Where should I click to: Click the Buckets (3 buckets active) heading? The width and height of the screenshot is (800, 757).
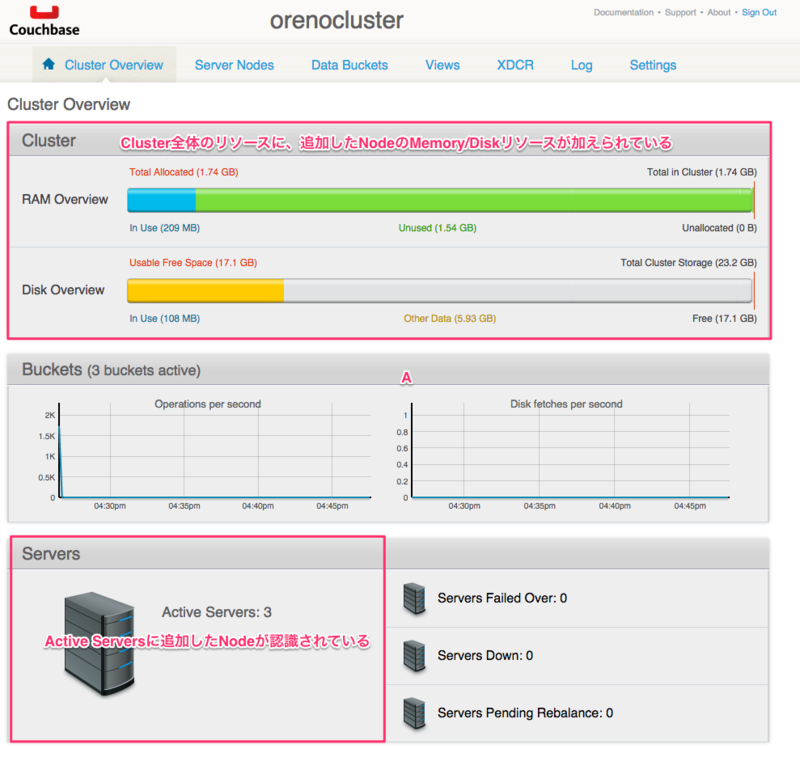[x=111, y=369]
